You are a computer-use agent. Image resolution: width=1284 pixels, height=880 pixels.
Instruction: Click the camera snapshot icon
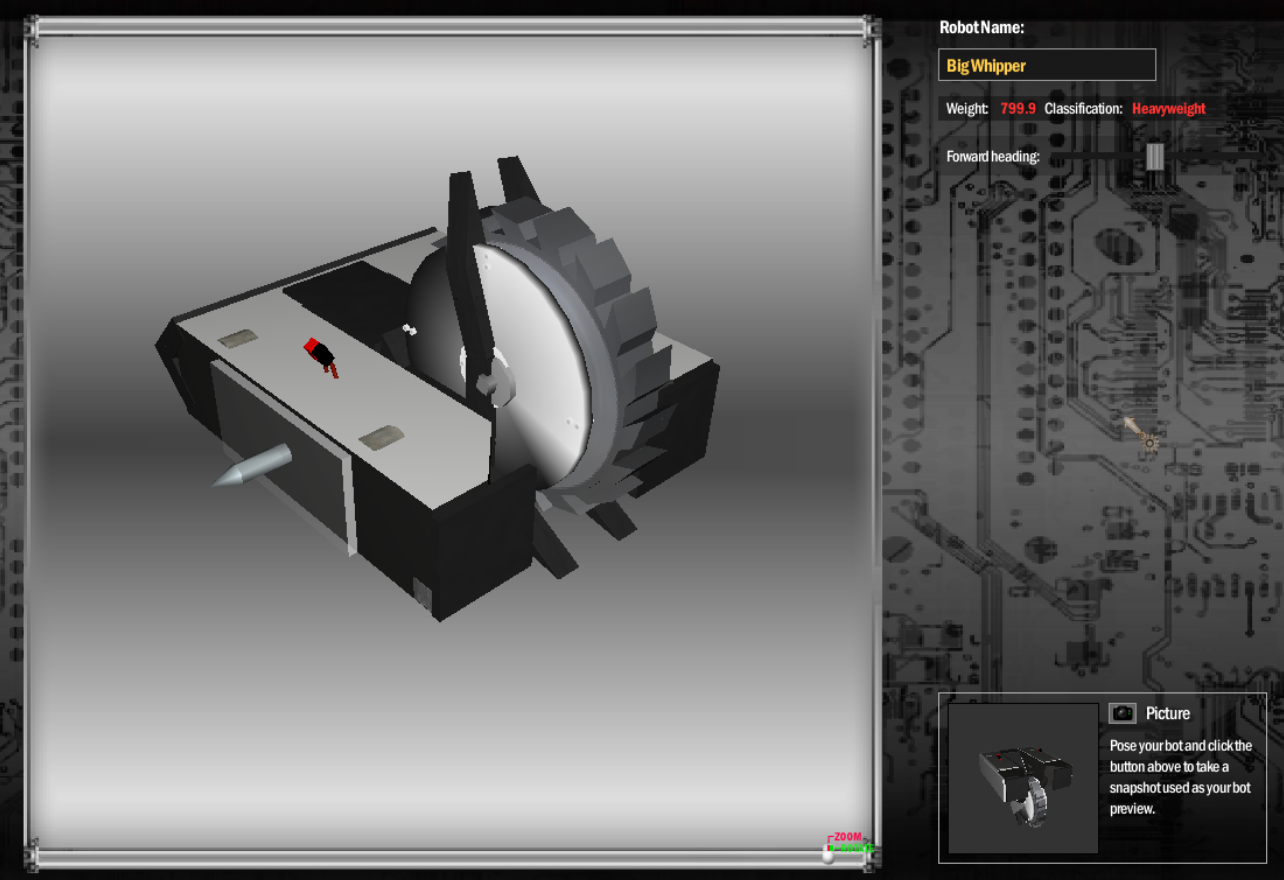(1123, 713)
